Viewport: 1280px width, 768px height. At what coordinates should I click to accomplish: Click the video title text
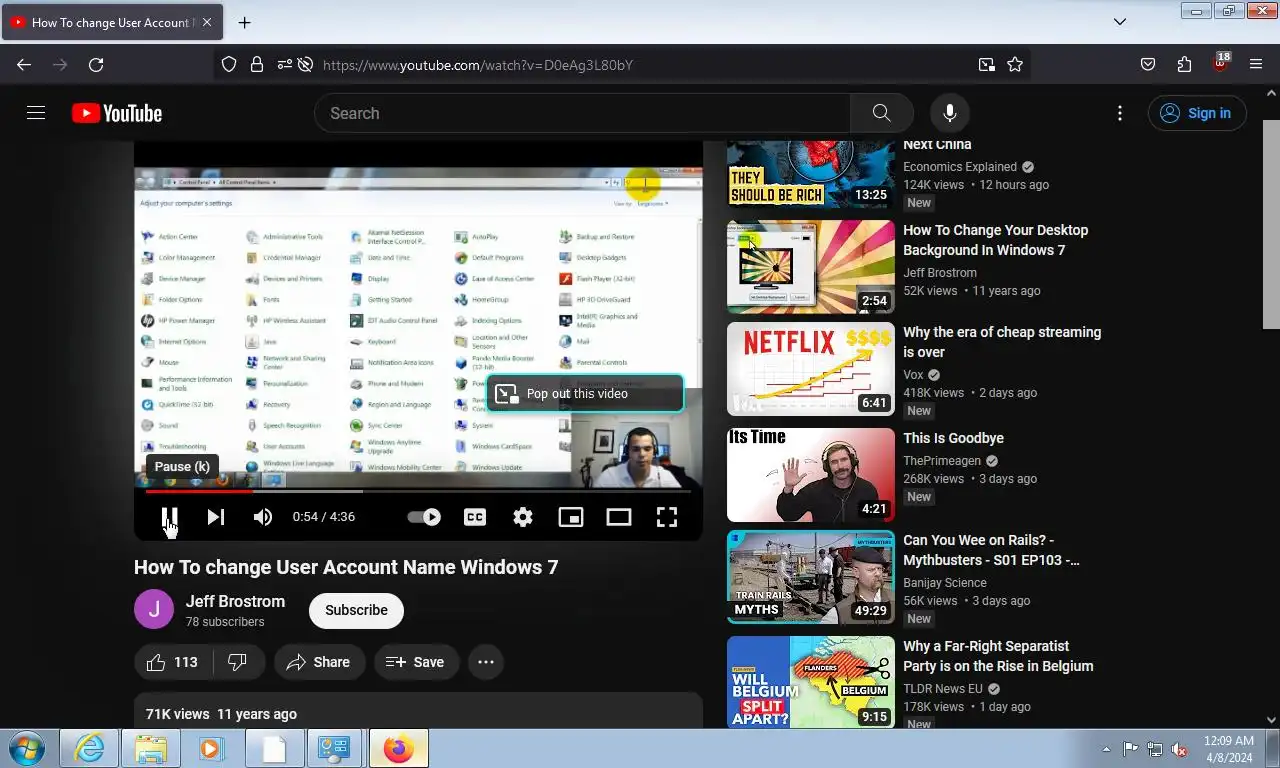[x=346, y=567]
